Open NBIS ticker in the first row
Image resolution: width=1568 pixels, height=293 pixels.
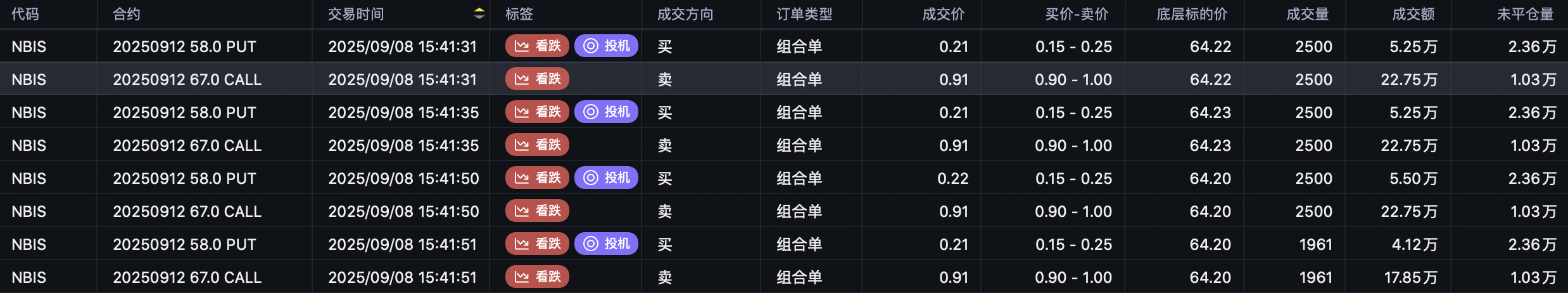click(29, 46)
